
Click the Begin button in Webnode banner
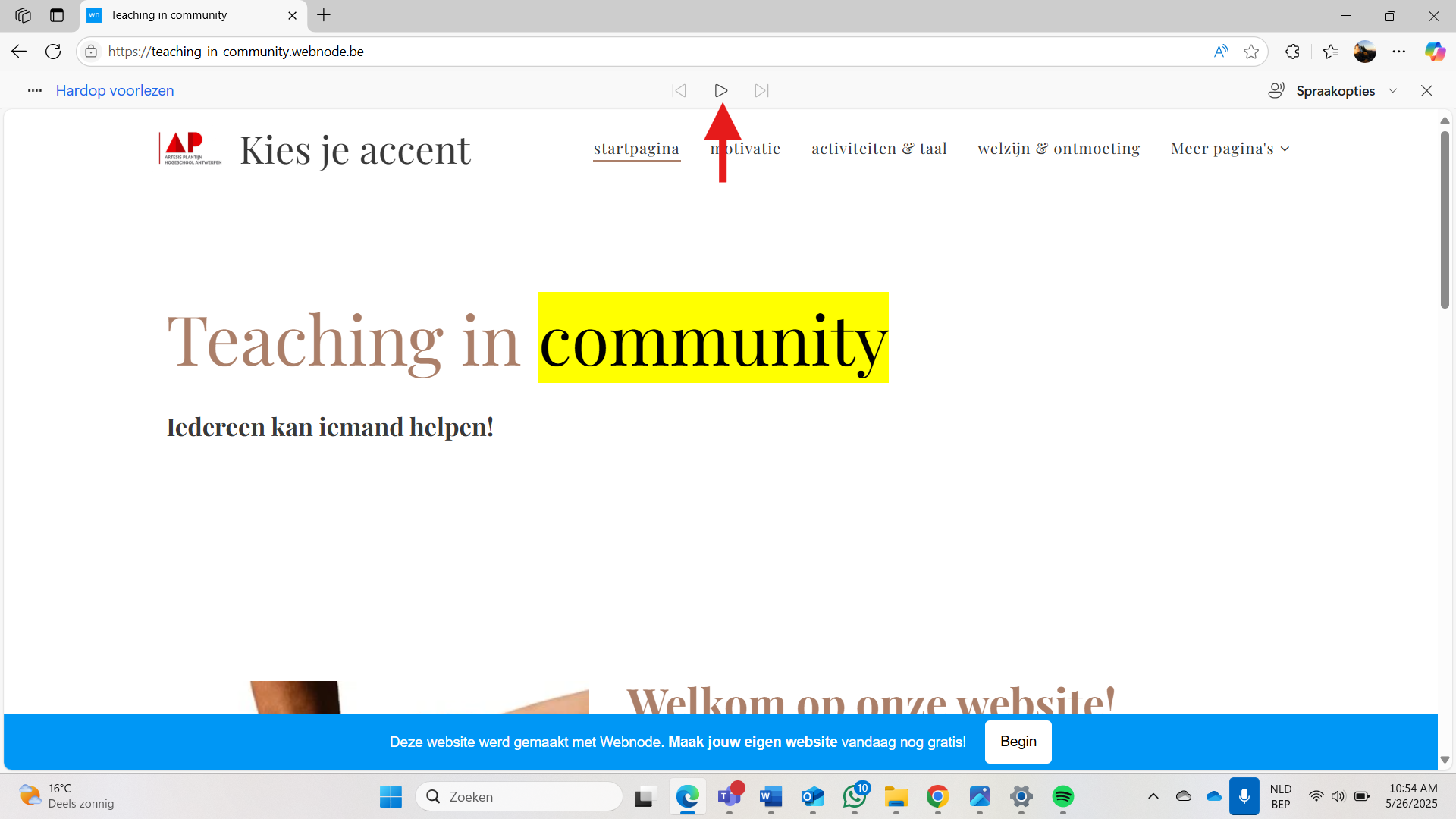pos(1018,742)
